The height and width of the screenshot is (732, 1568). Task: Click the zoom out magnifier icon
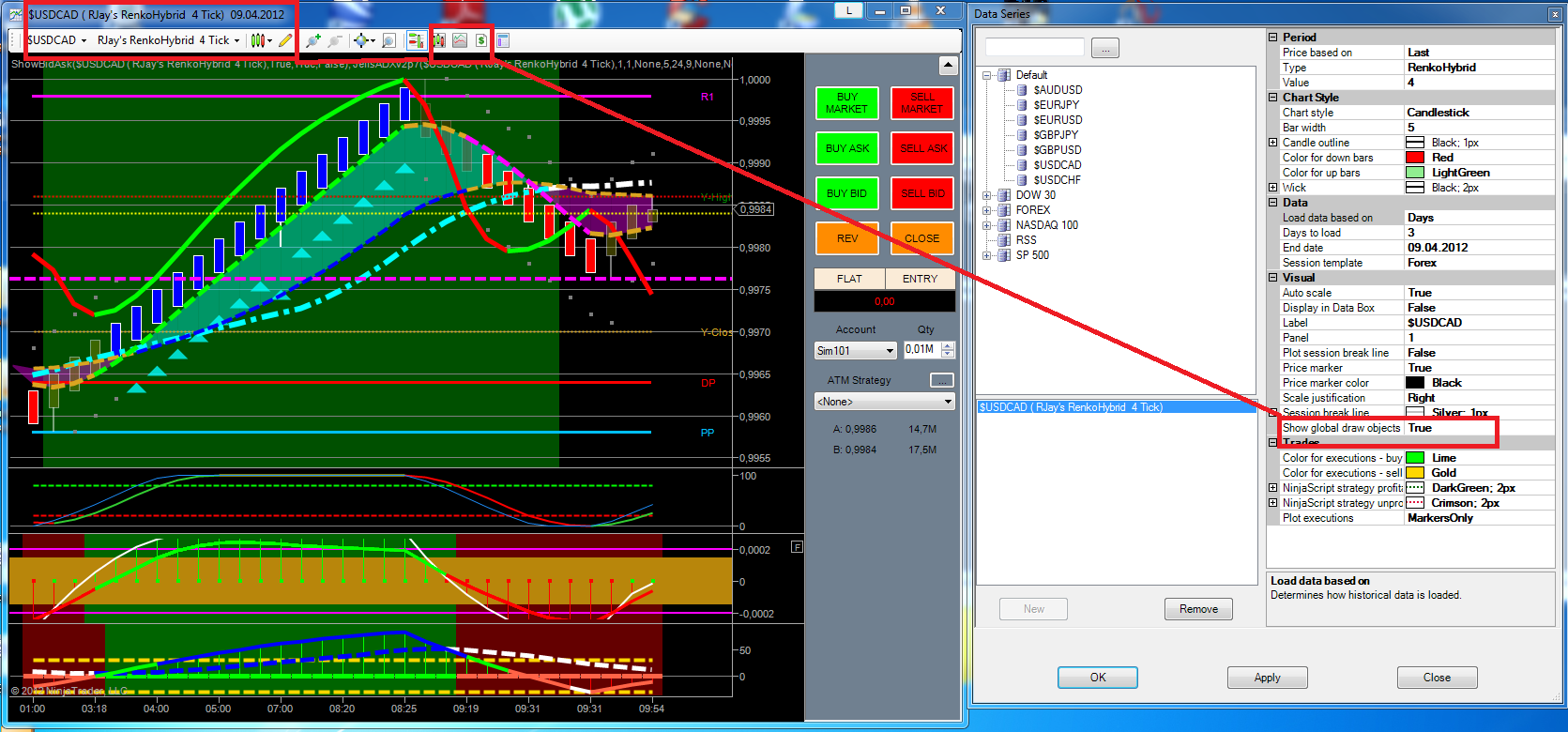(335, 40)
